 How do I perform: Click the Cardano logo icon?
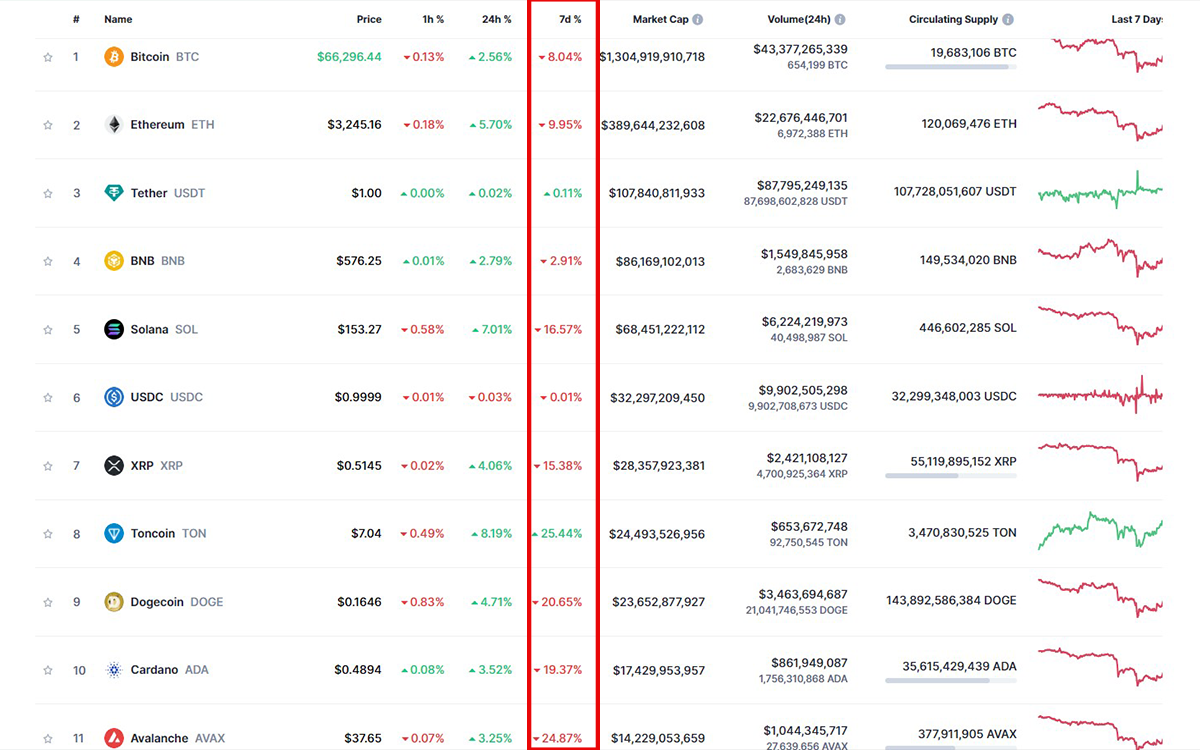(114, 670)
